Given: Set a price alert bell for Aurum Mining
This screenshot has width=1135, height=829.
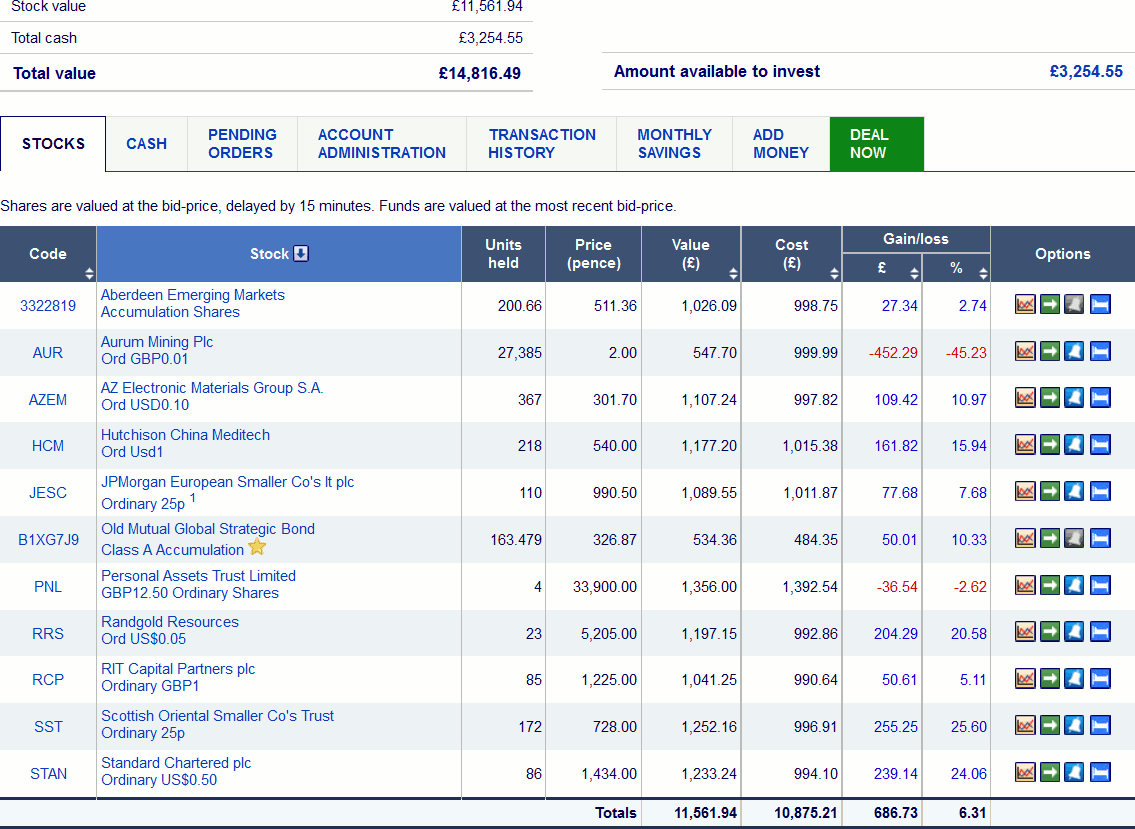Looking at the screenshot, I should coord(1074,352).
